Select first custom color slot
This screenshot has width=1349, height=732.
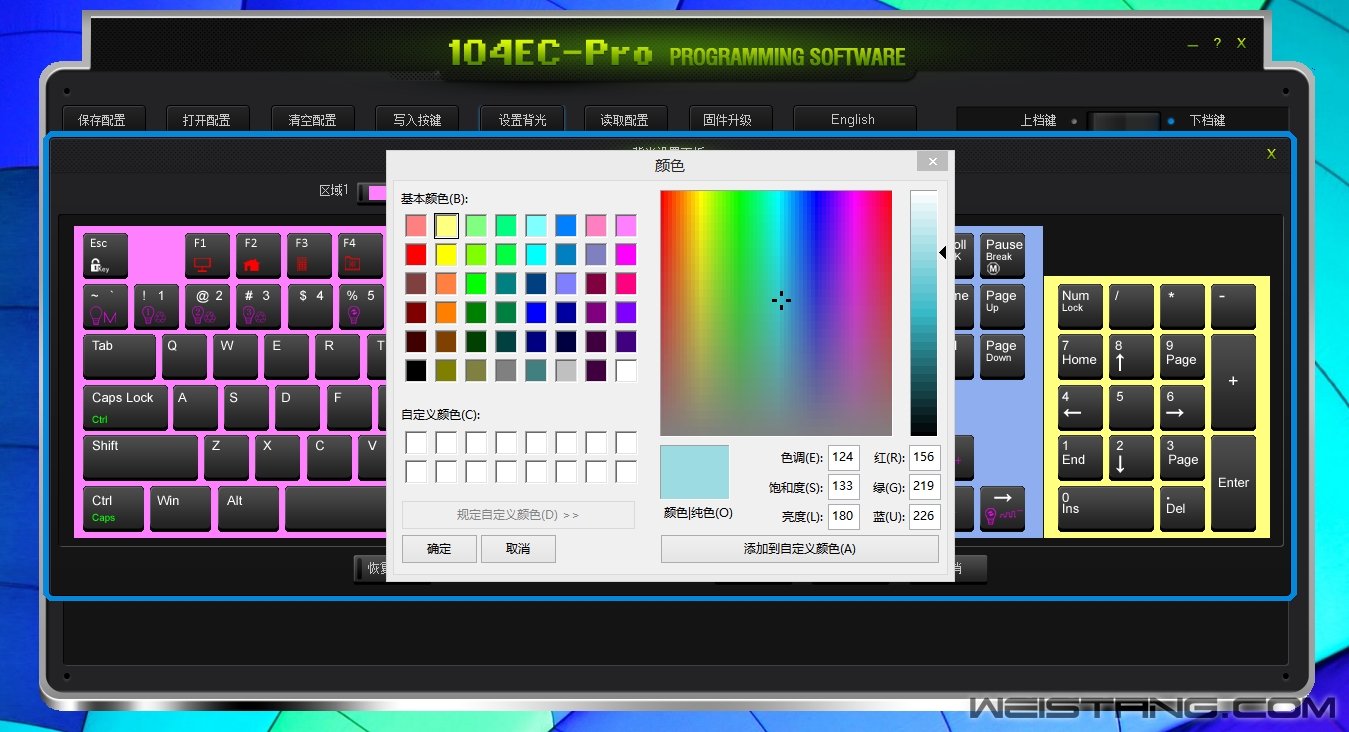(x=416, y=442)
